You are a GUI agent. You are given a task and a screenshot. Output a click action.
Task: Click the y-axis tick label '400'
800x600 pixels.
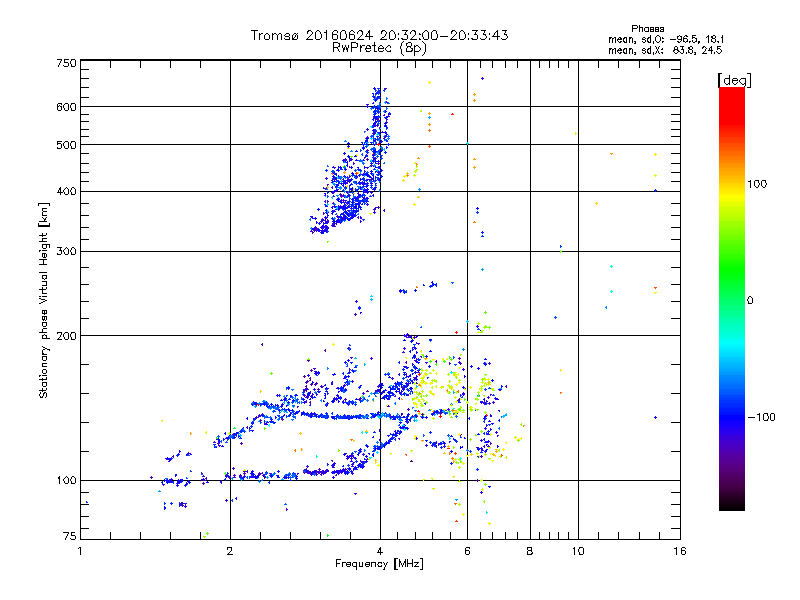[x=66, y=192]
